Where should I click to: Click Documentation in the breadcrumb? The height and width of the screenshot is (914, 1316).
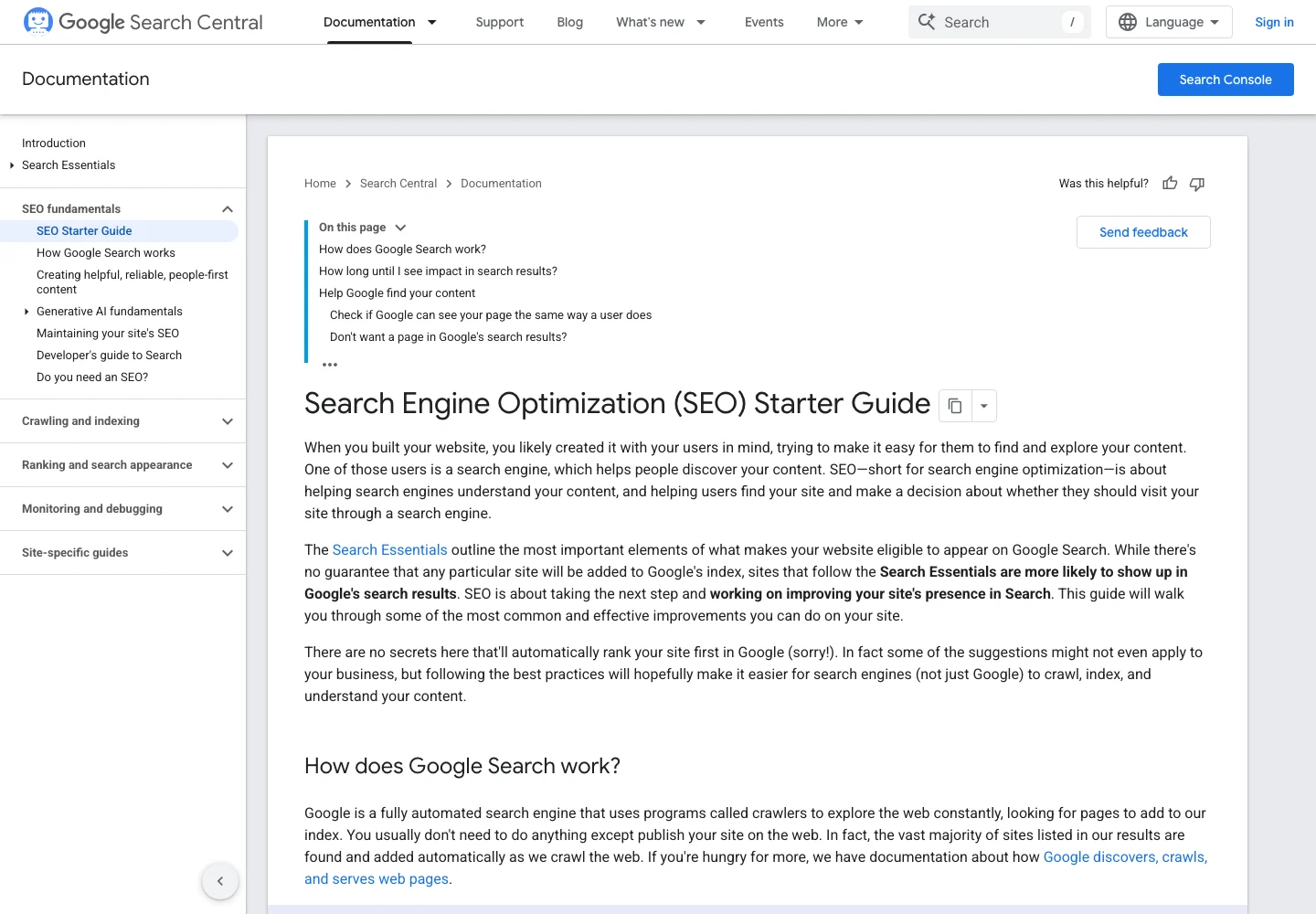[501, 184]
